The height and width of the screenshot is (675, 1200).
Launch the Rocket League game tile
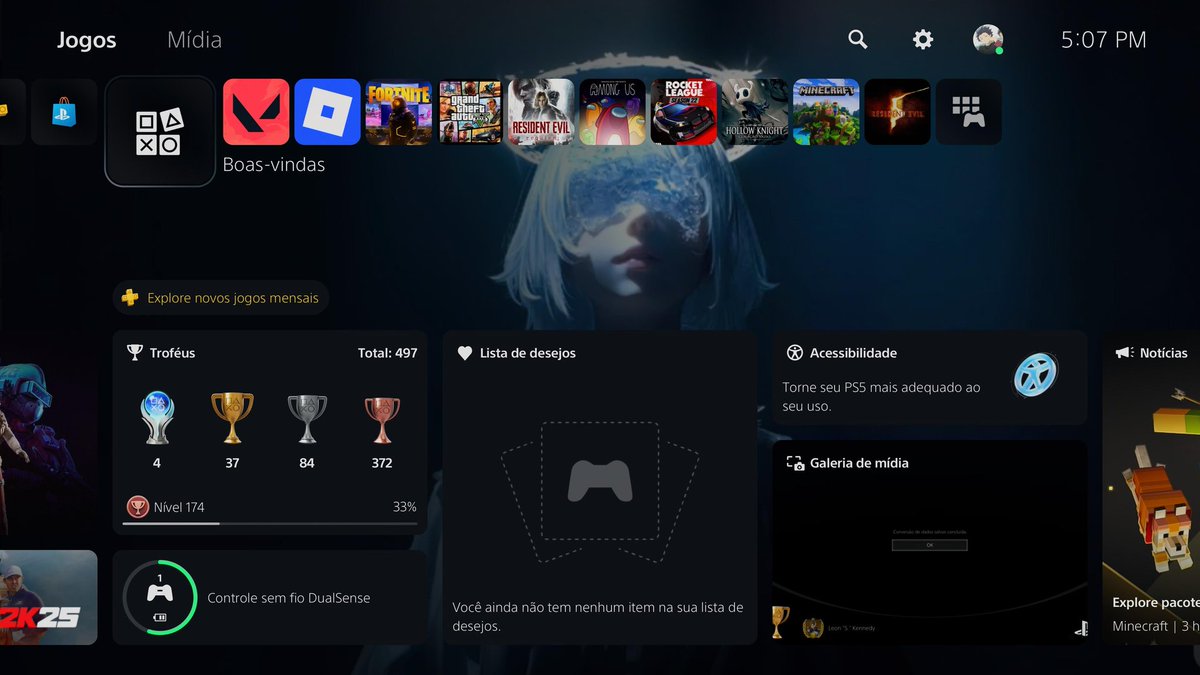[x=684, y=112]
